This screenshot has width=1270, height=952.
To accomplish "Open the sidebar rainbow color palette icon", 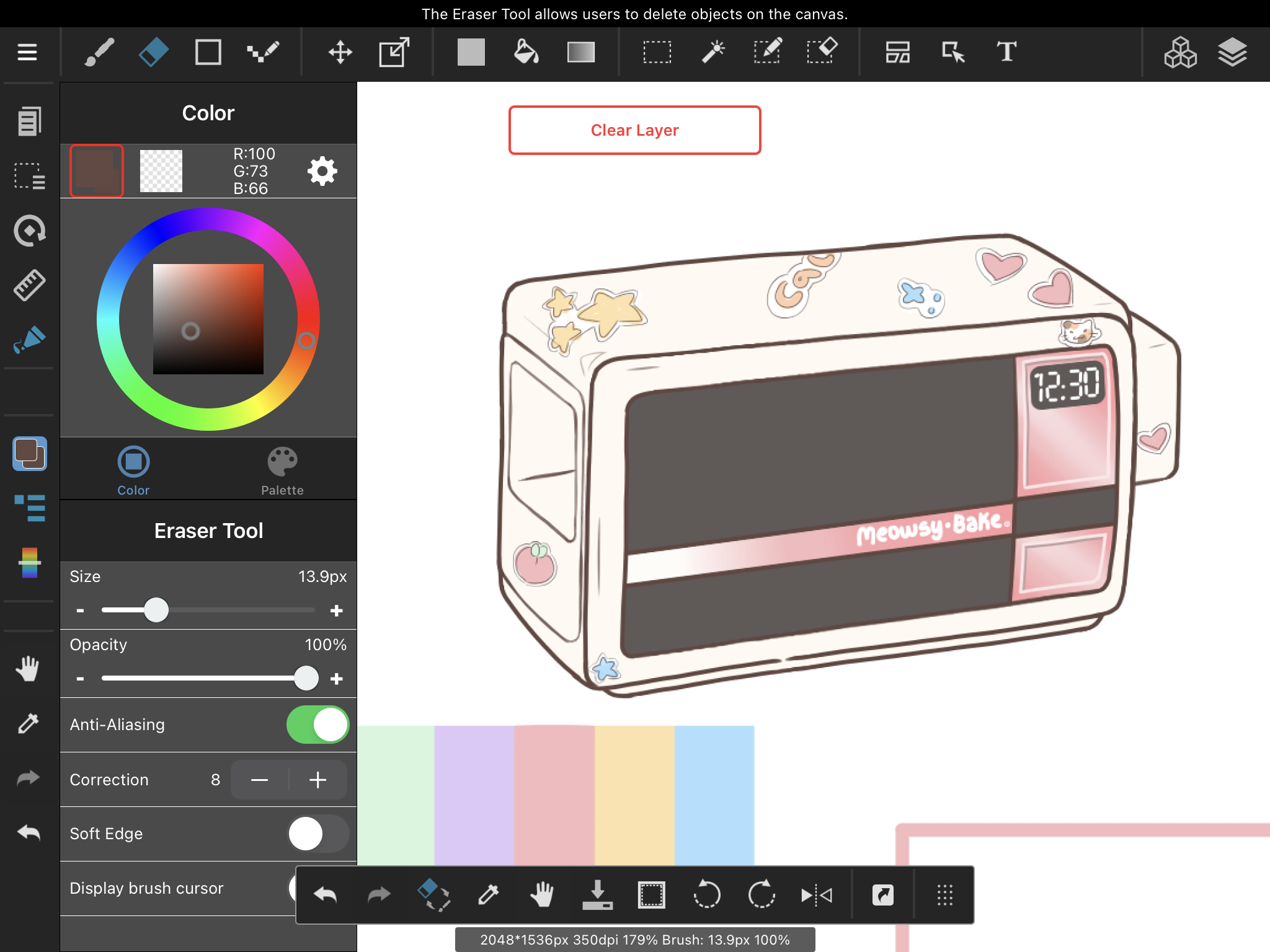I will tap(29, 562).
